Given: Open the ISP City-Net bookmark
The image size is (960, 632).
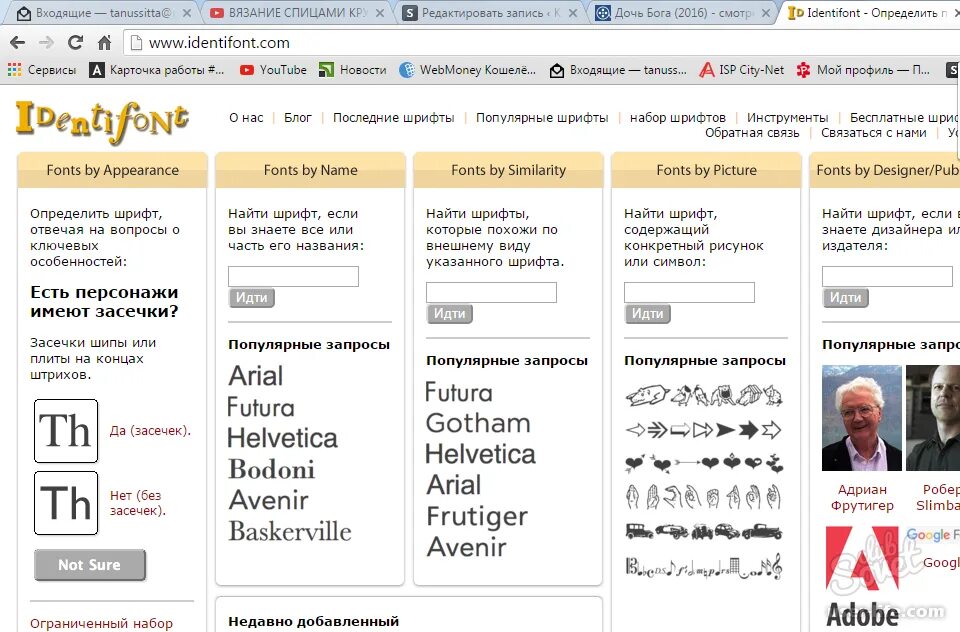Looking at the screenshot, I should 741,70.
